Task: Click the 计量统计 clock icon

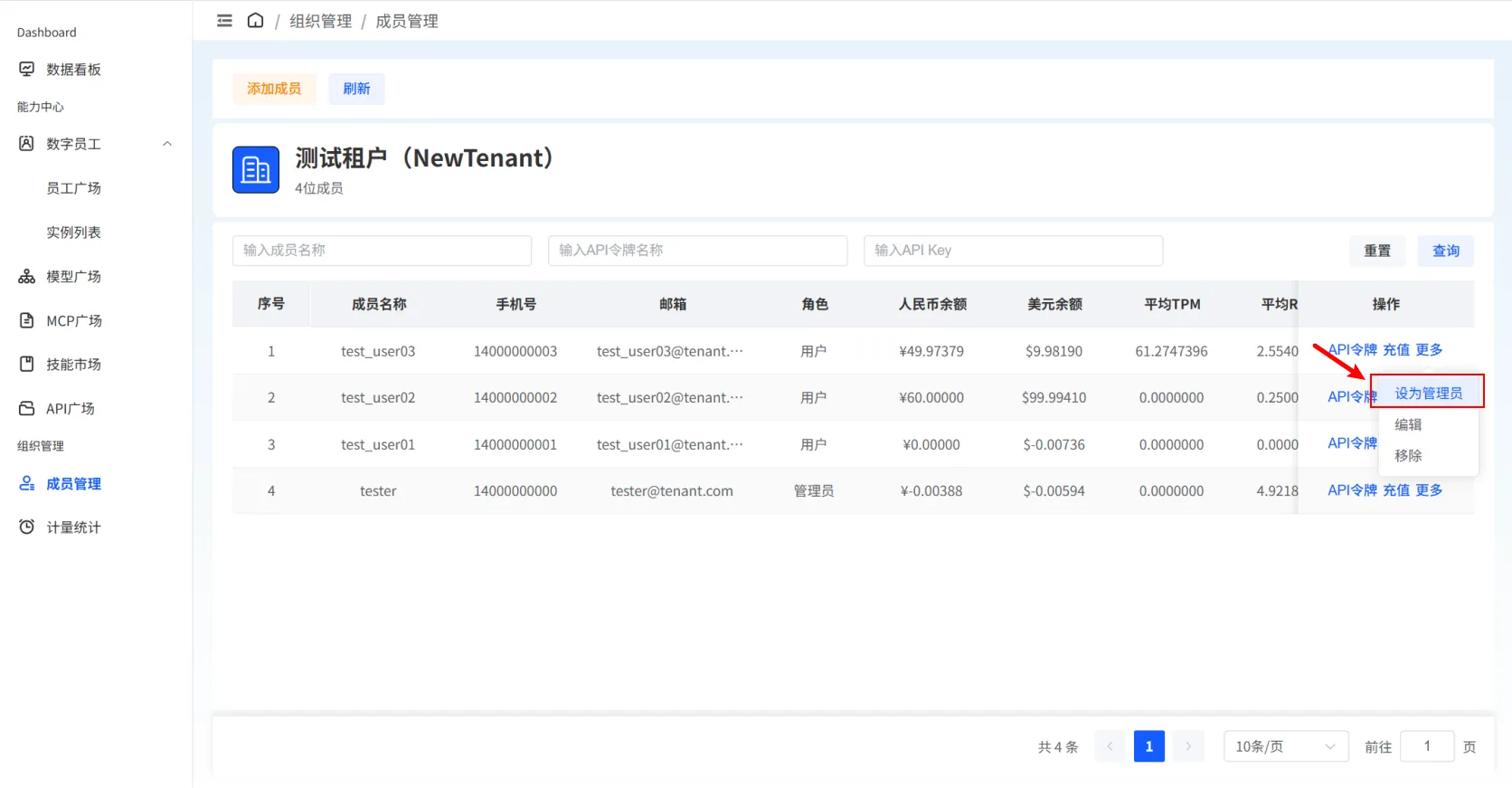Action: pos(27,527)
